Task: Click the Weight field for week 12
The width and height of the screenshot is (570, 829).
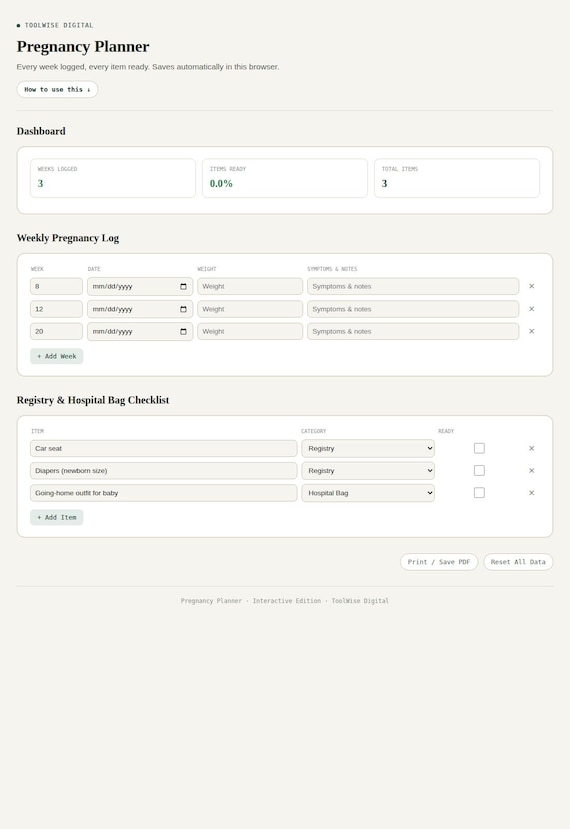Action: (x=250, y=309)
